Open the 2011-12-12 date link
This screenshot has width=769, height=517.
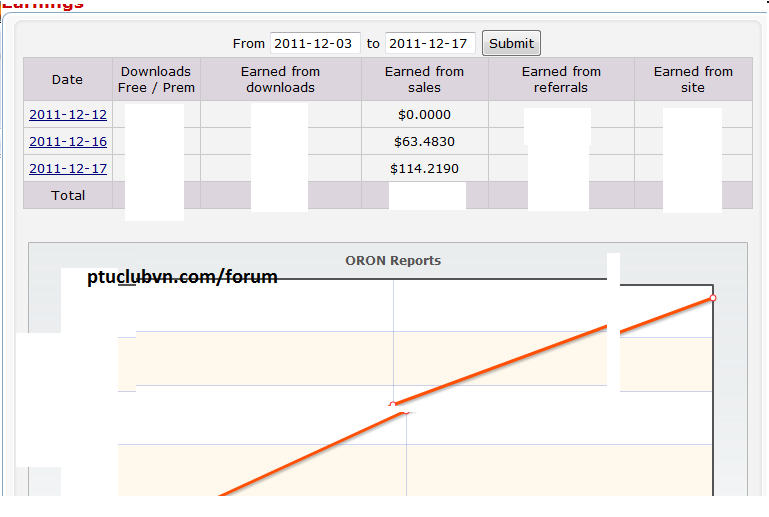click(x=68, y=115)
